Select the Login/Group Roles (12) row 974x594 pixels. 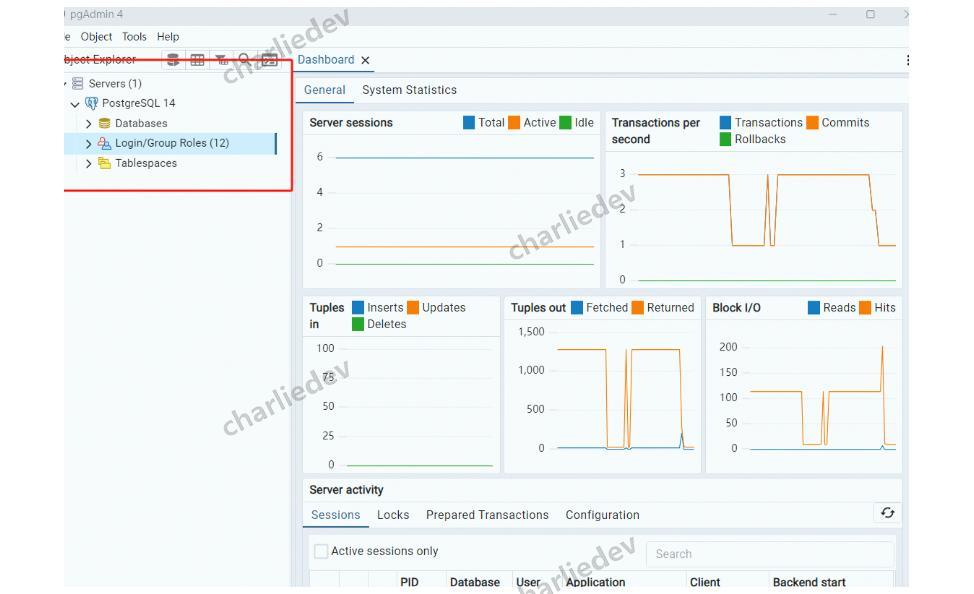pyautogui.click(x=170, y=143)
